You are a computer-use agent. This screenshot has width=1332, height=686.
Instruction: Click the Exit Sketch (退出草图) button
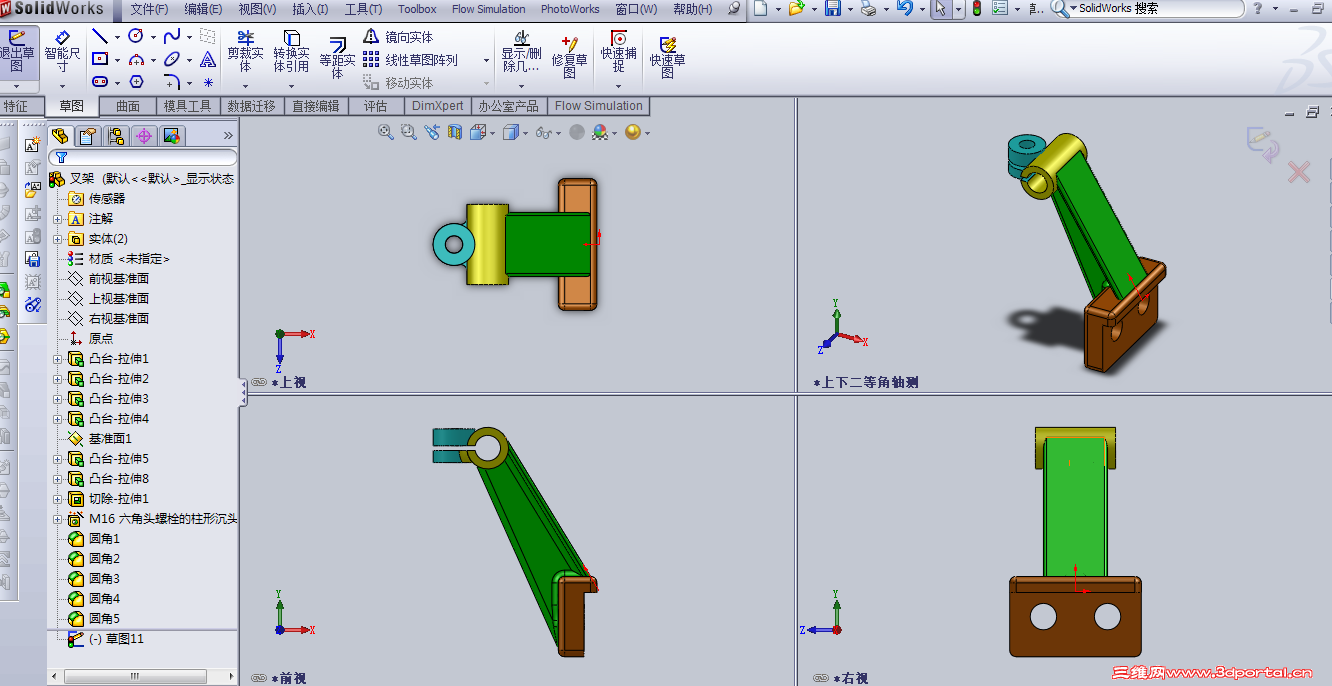click(17, 51)
